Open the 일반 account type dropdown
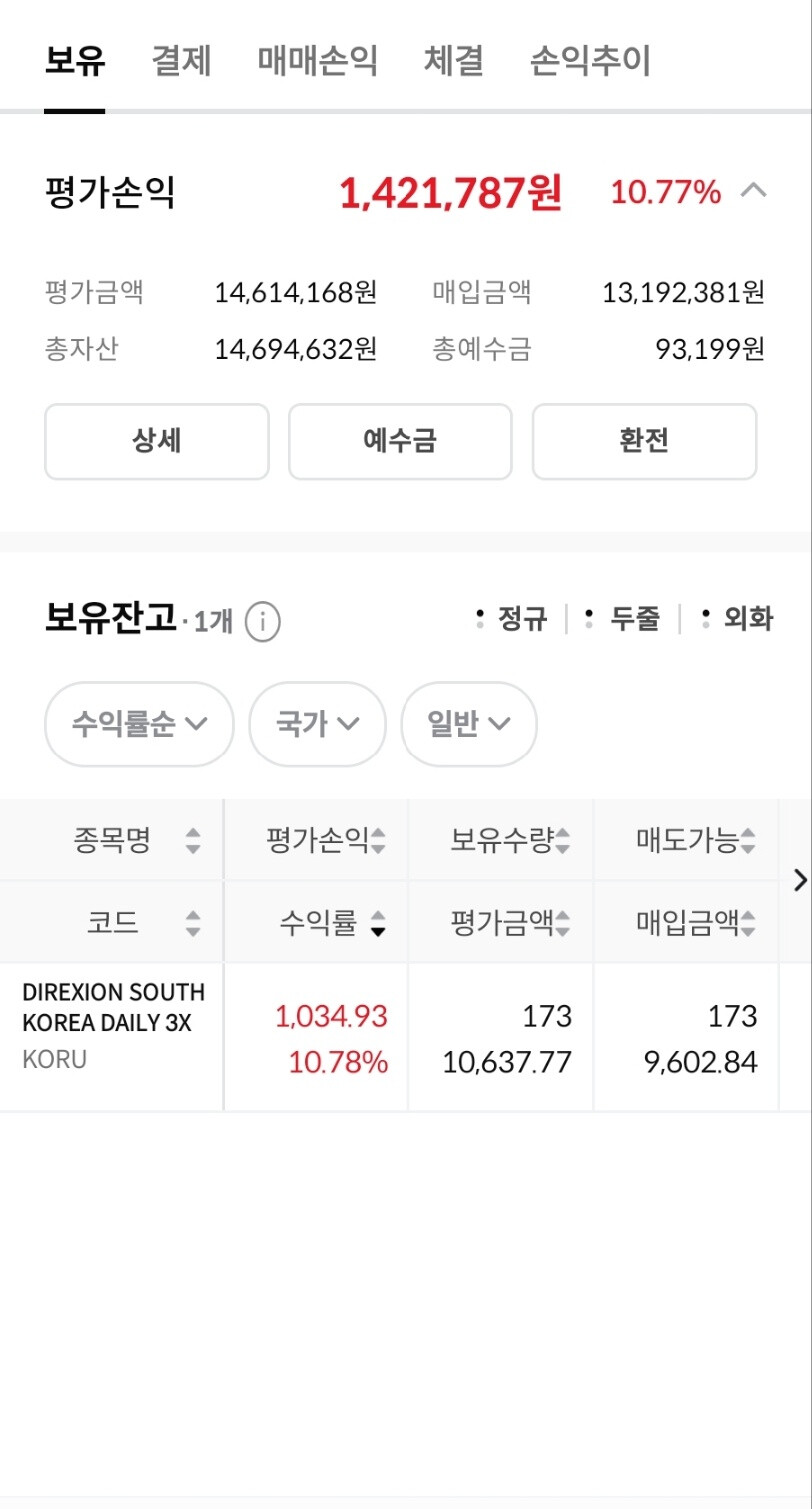 (469, 724)
